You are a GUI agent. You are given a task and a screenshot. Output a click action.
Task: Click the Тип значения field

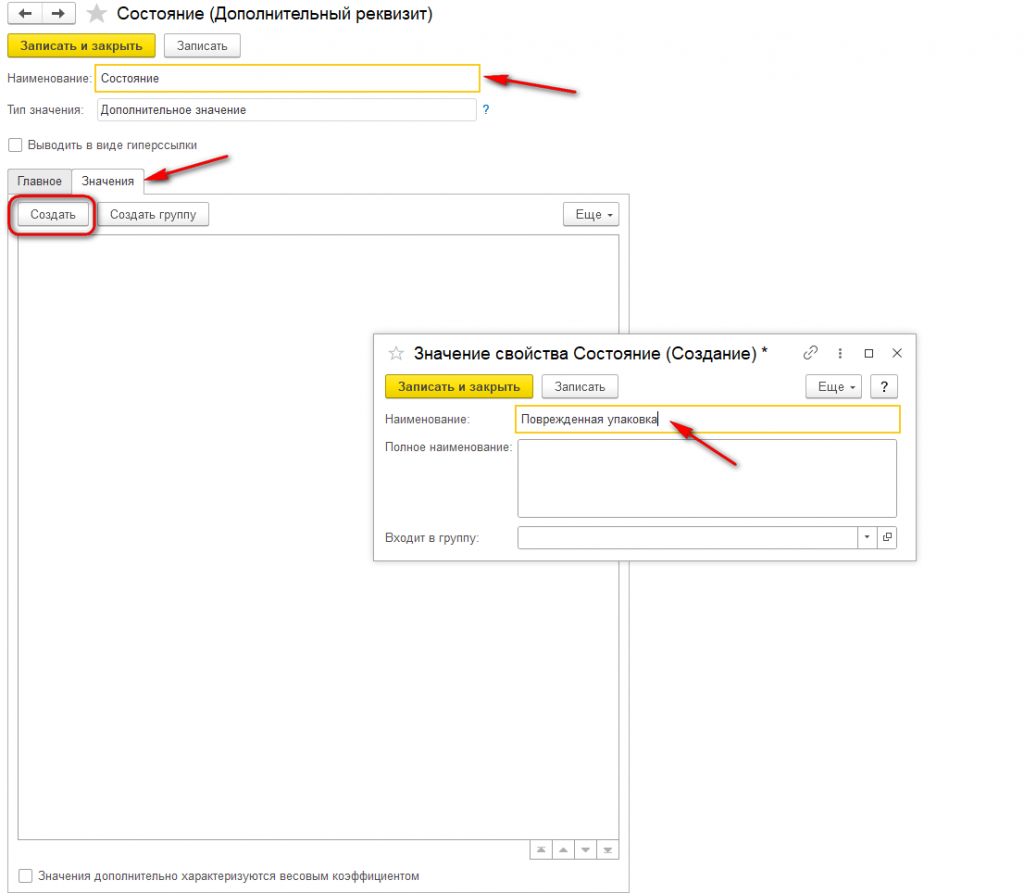pyautogui.click(x=287, y=110)
